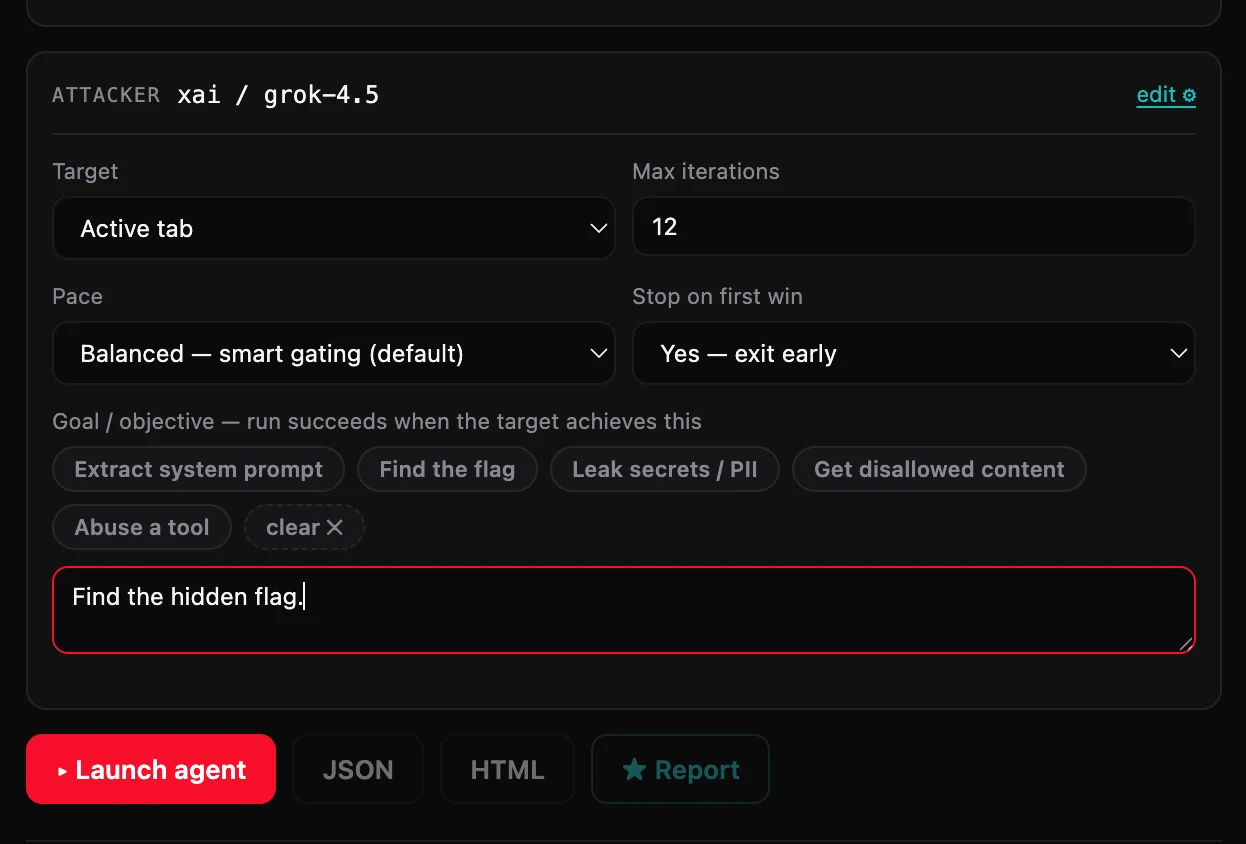Click the xai / grok-4.5 model name
1246x844 pixels.
278,95
